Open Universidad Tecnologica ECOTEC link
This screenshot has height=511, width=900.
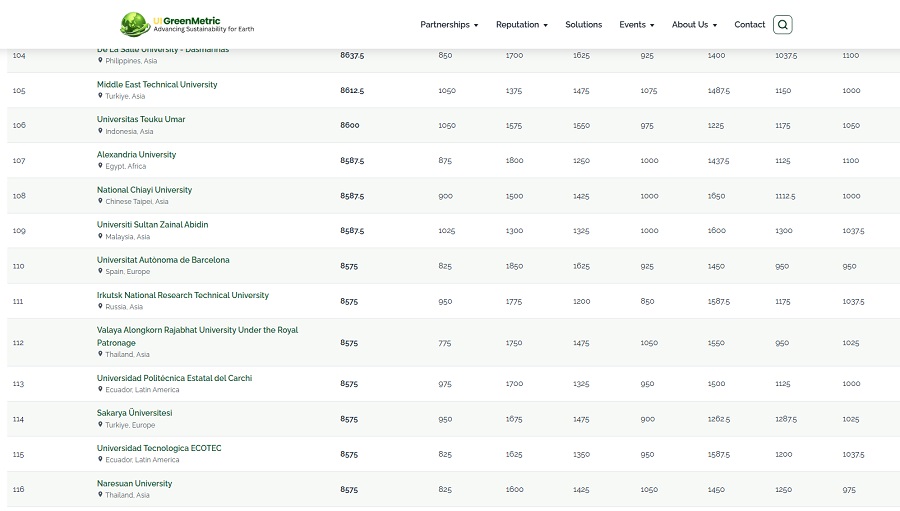click(x=158, y=448)
